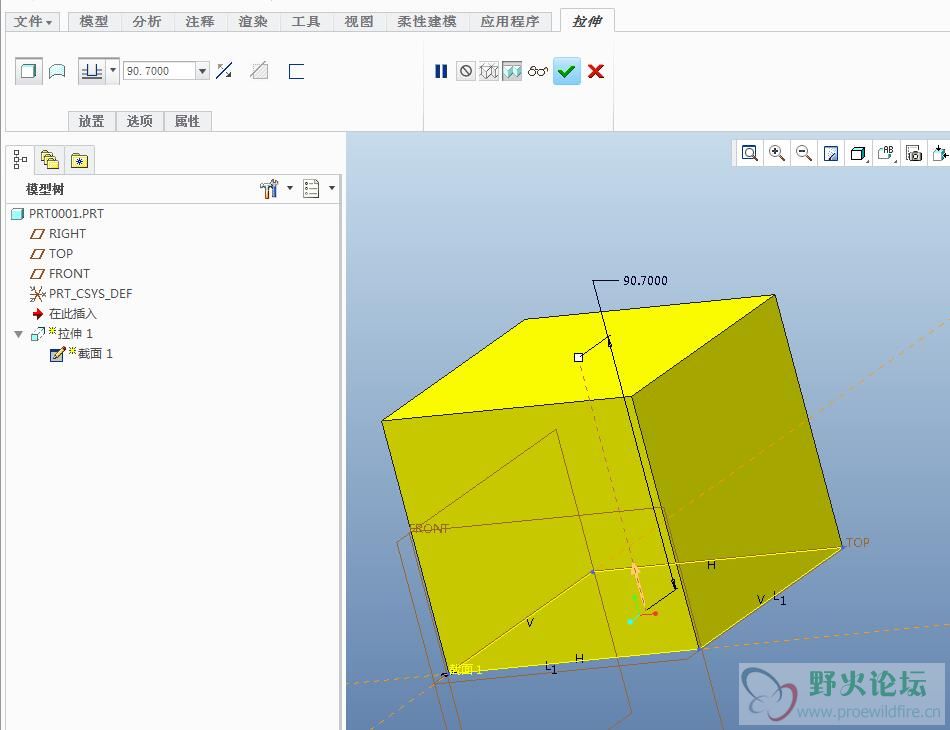Click depth value field 90.7000
The width and height of the screenshot is (950, 730).
(x=160, y=71)
